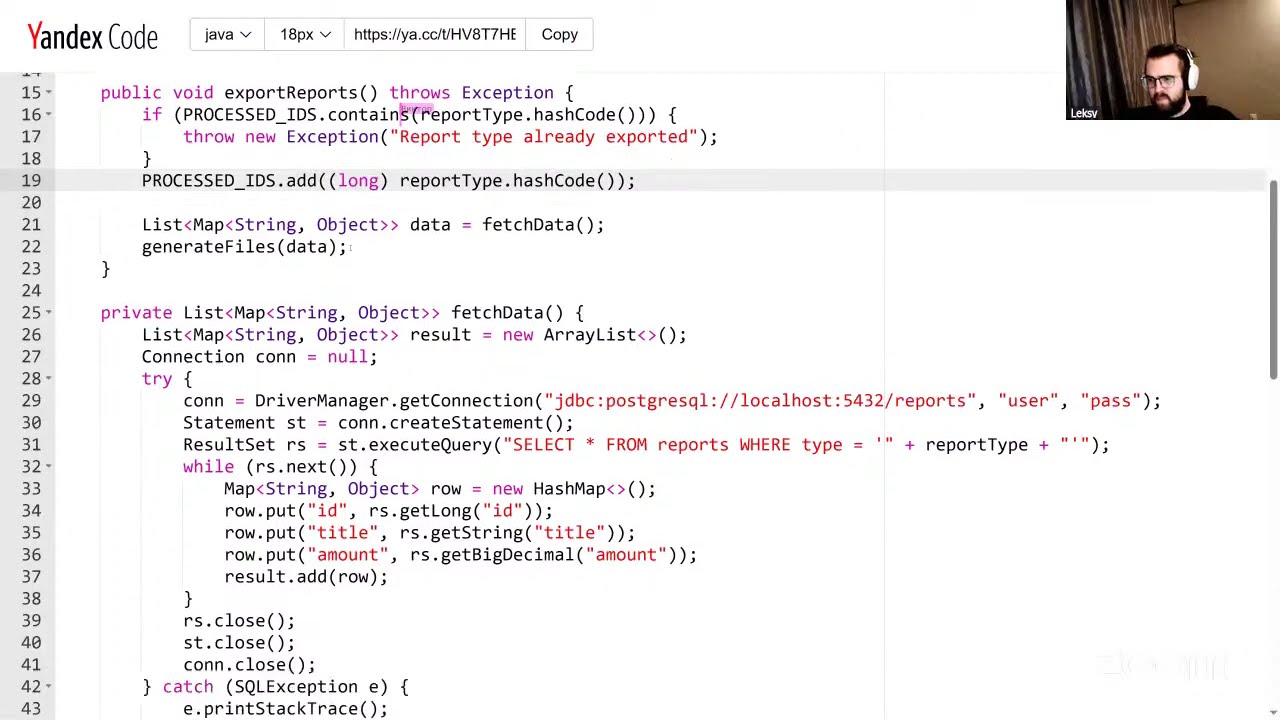Click 'DriverManager' on line 29
The height and width of the screenshot is (720, 1280).
[321, 401]
